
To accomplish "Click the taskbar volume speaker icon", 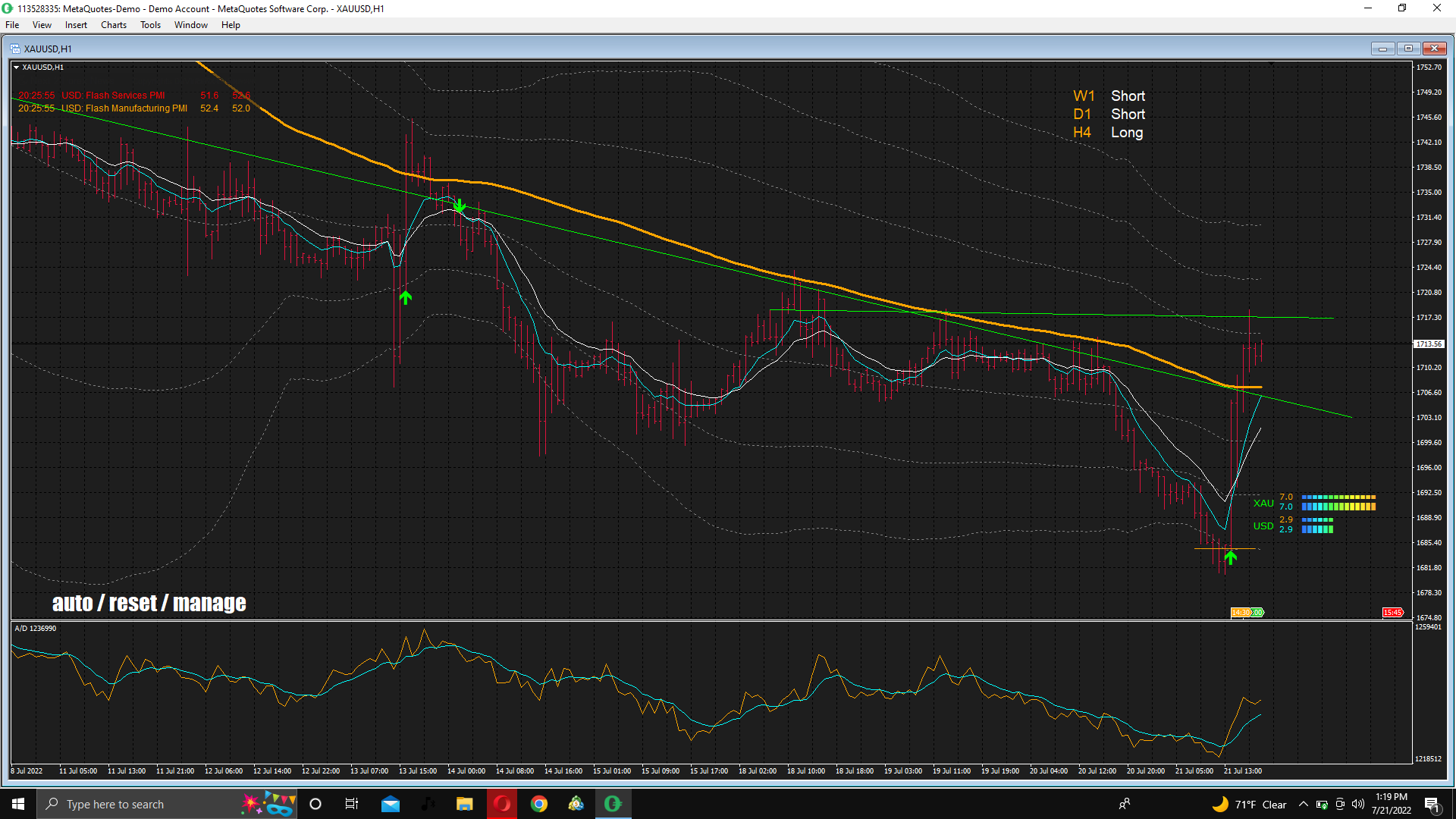I will click(1358, 805).
